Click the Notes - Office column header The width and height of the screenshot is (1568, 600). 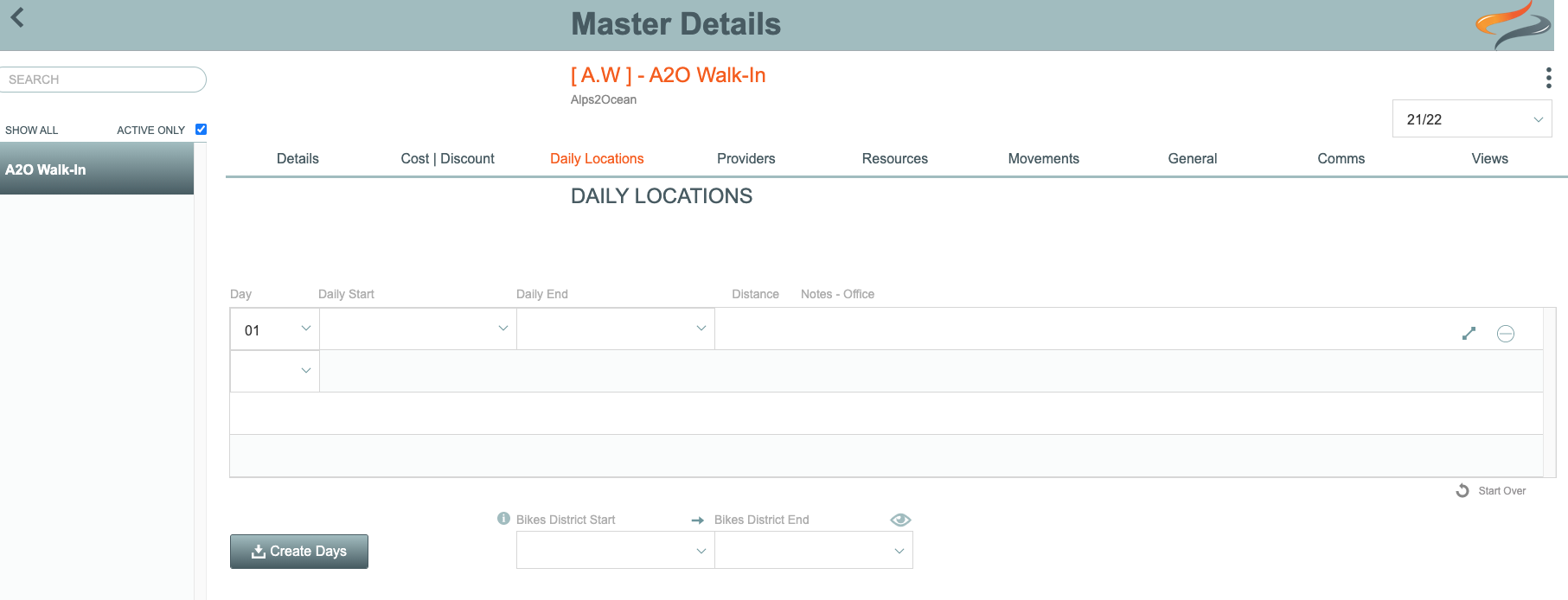837,294
